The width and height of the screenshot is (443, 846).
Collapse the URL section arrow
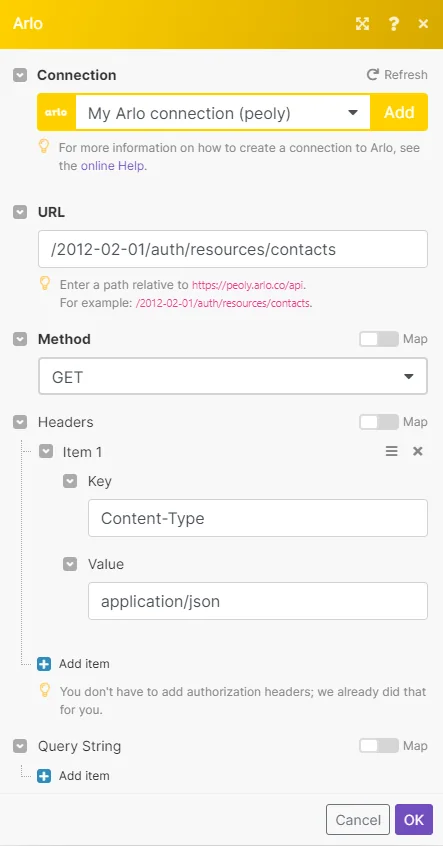[x=20, y=212]
